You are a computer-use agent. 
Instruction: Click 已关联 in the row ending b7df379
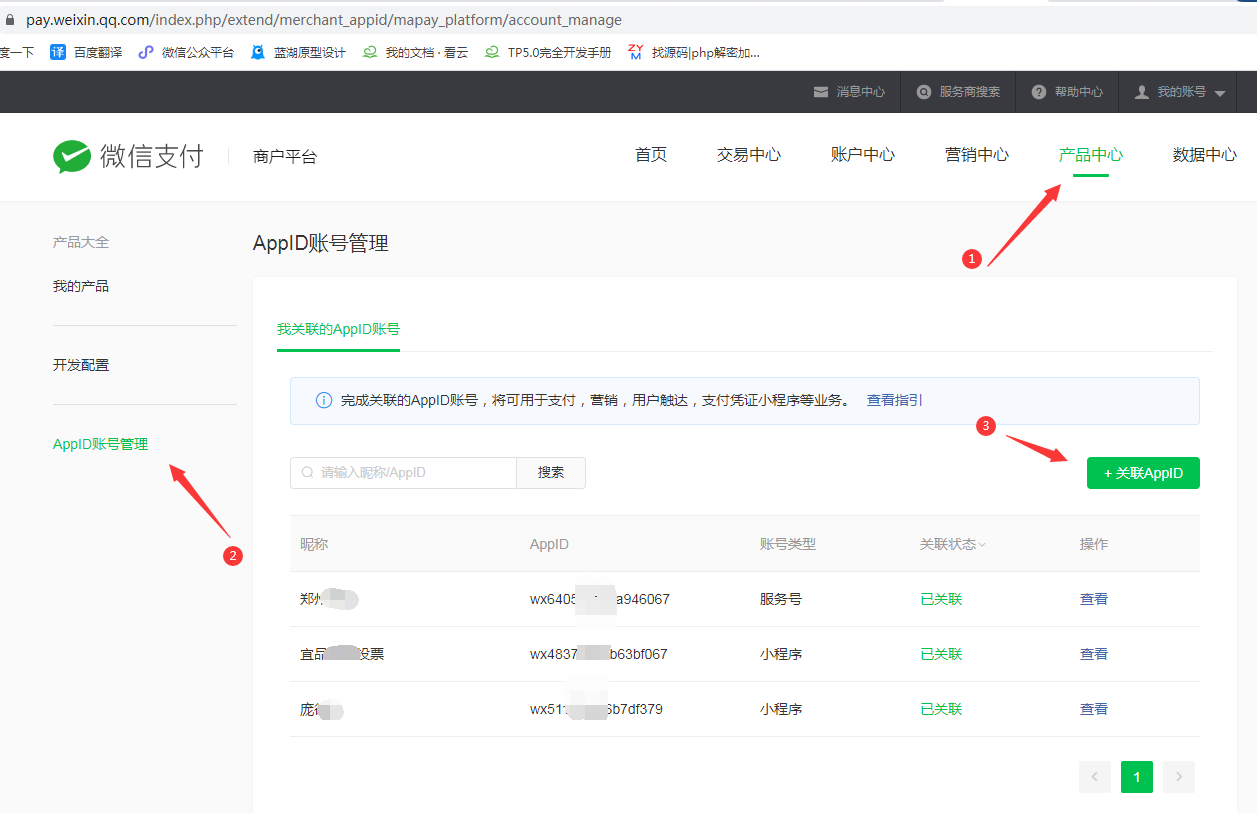[x=941, y=709]
